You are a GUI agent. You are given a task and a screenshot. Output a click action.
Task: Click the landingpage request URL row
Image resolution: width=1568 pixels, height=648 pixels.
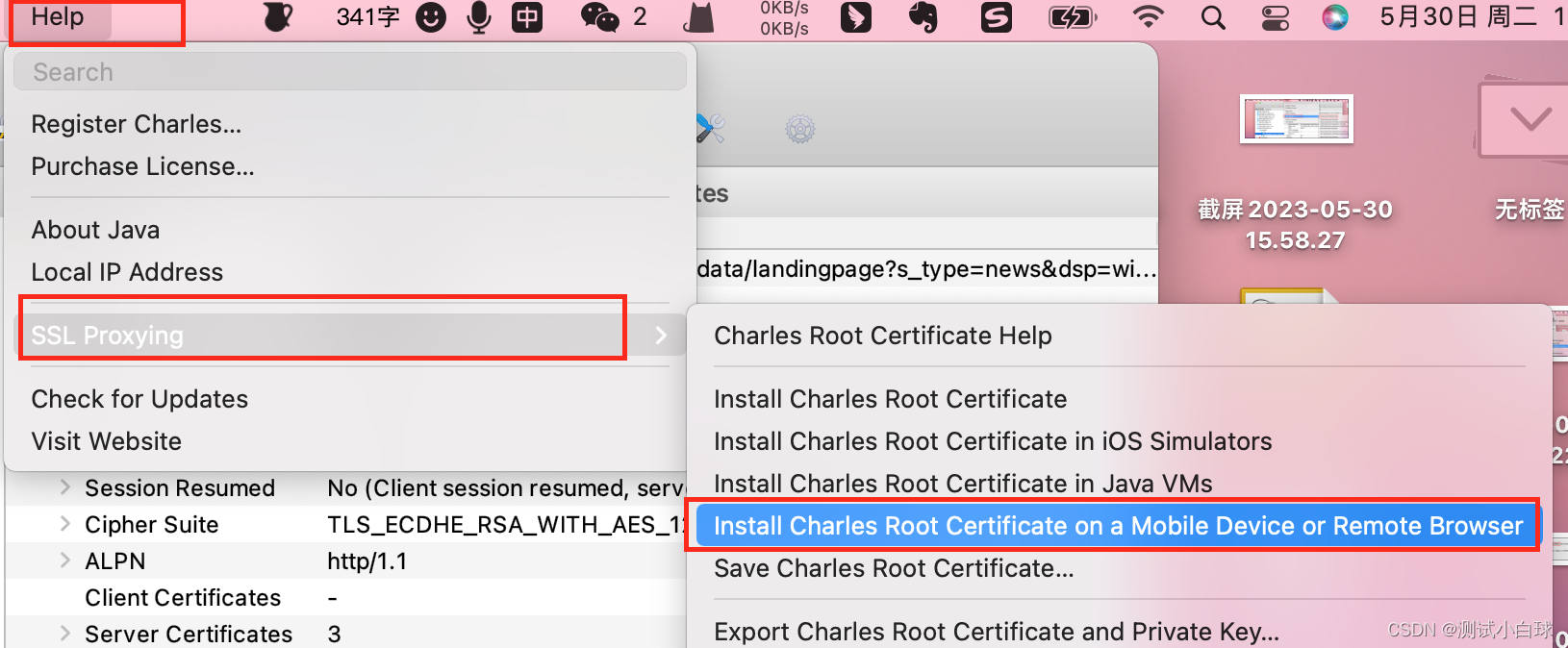click(926, 269)
